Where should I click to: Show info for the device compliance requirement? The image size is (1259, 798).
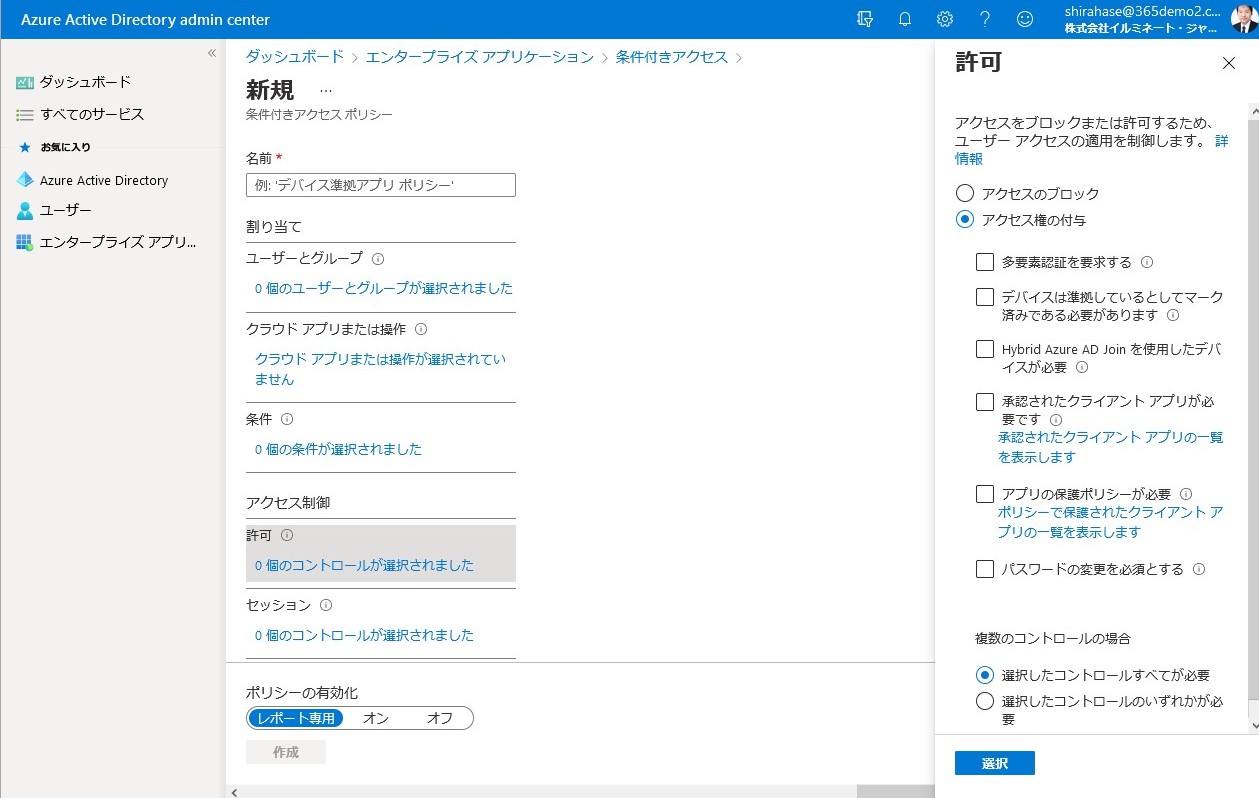[1173, 316]
